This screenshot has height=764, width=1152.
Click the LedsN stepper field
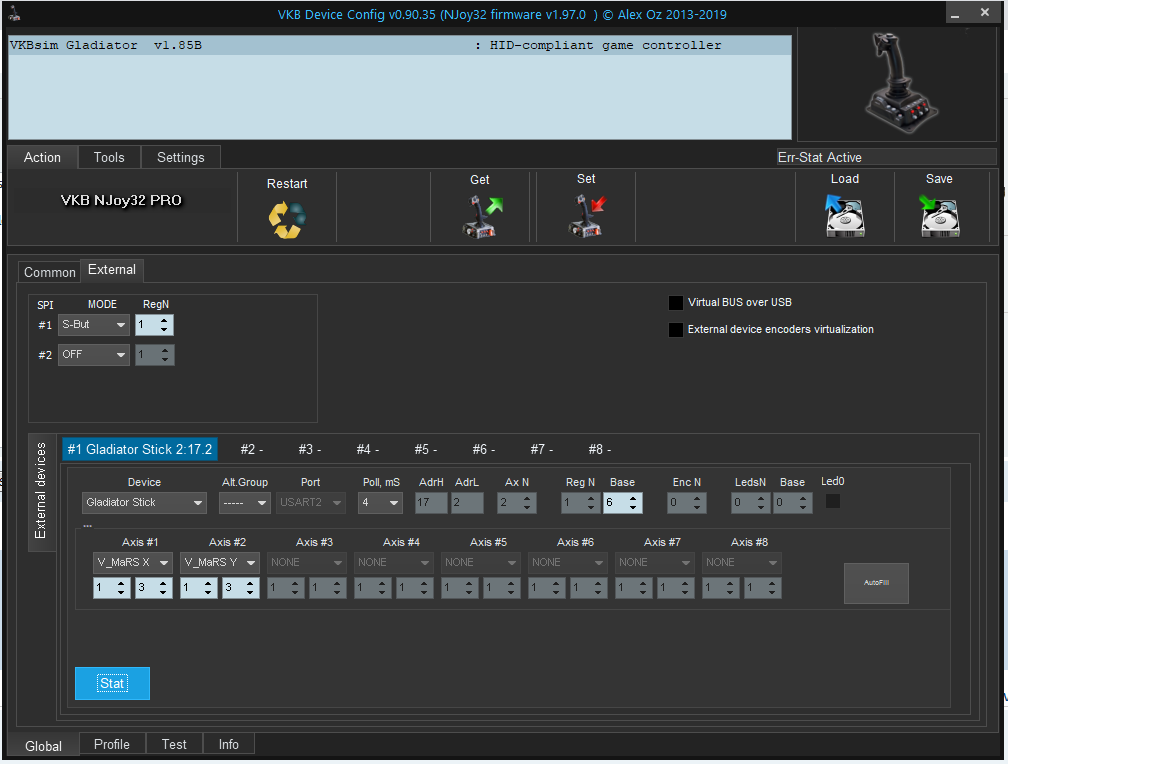(x=751, y=502)
